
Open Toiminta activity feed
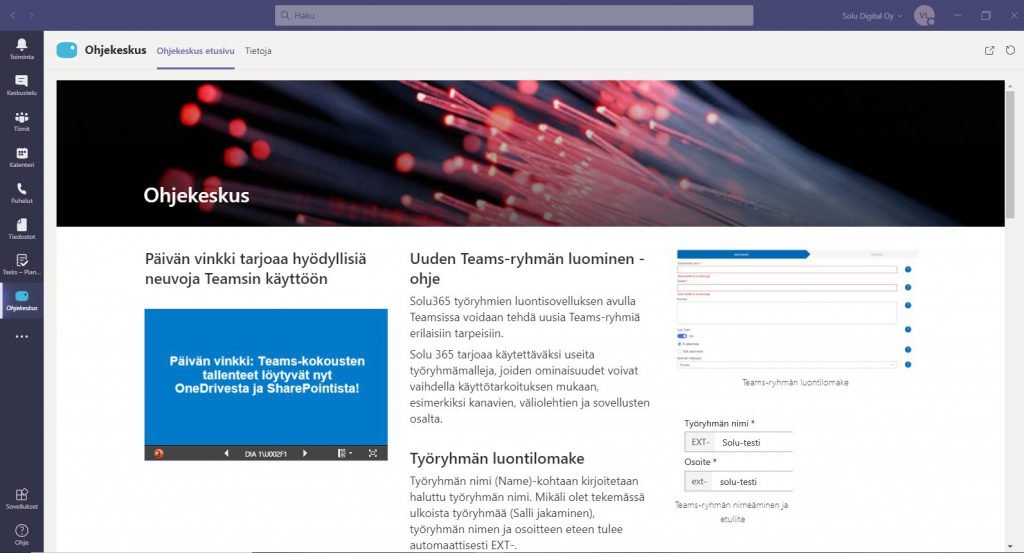[21, 48]
